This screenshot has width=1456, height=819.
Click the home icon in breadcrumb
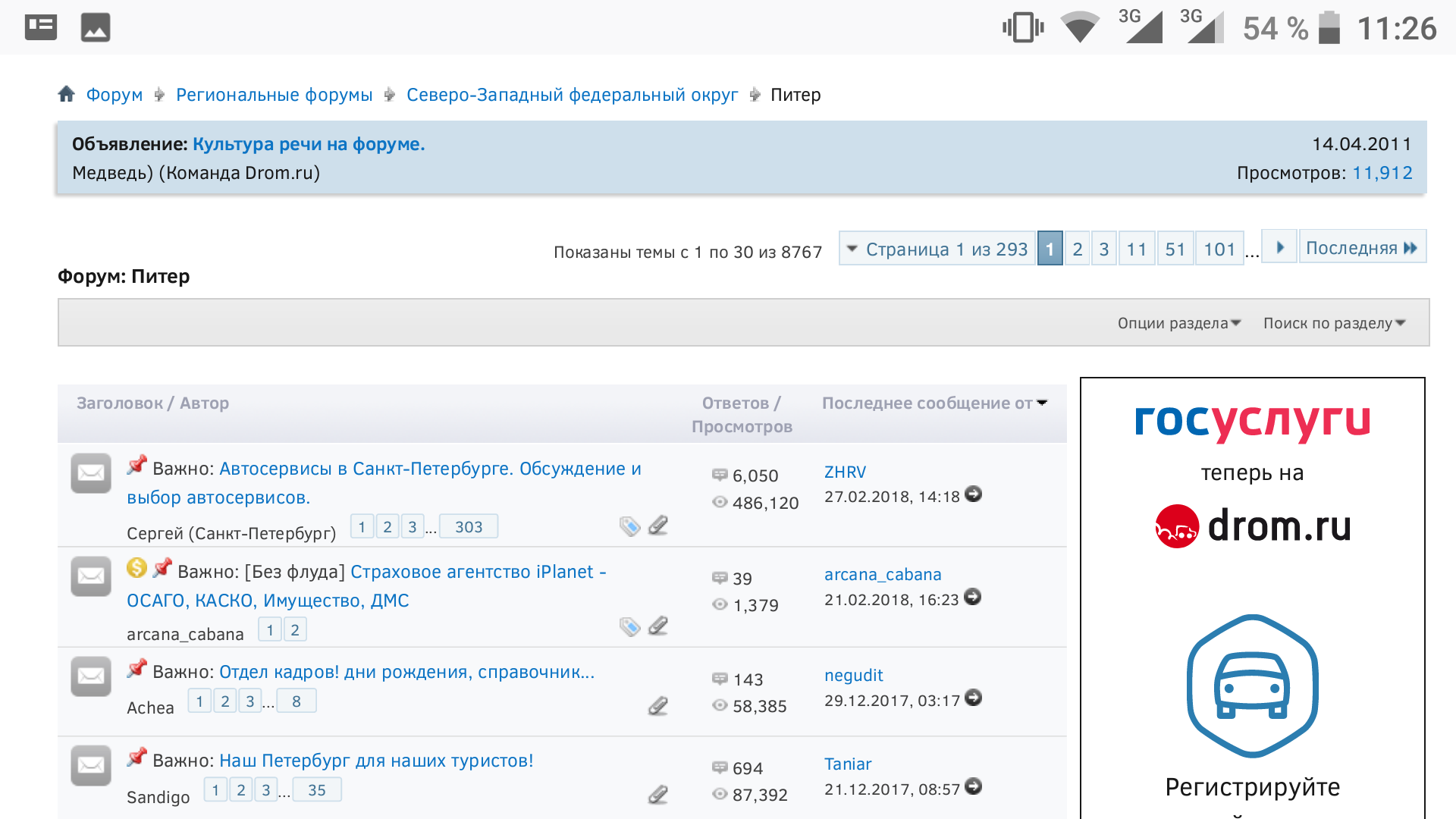pyautogui.click(x=67, y=94)
